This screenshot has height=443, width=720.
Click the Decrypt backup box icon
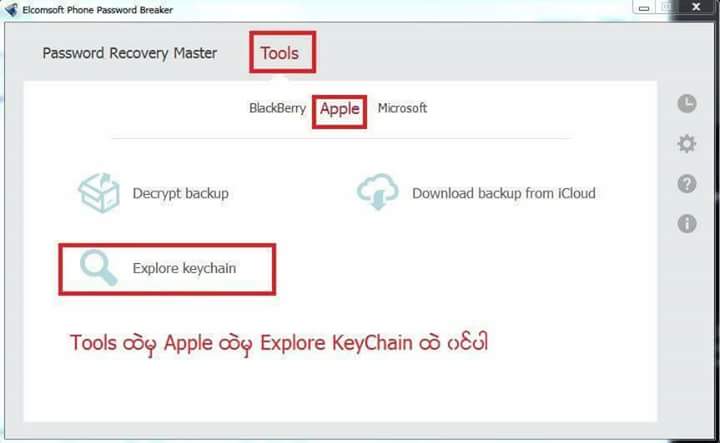tap(99, 193)
